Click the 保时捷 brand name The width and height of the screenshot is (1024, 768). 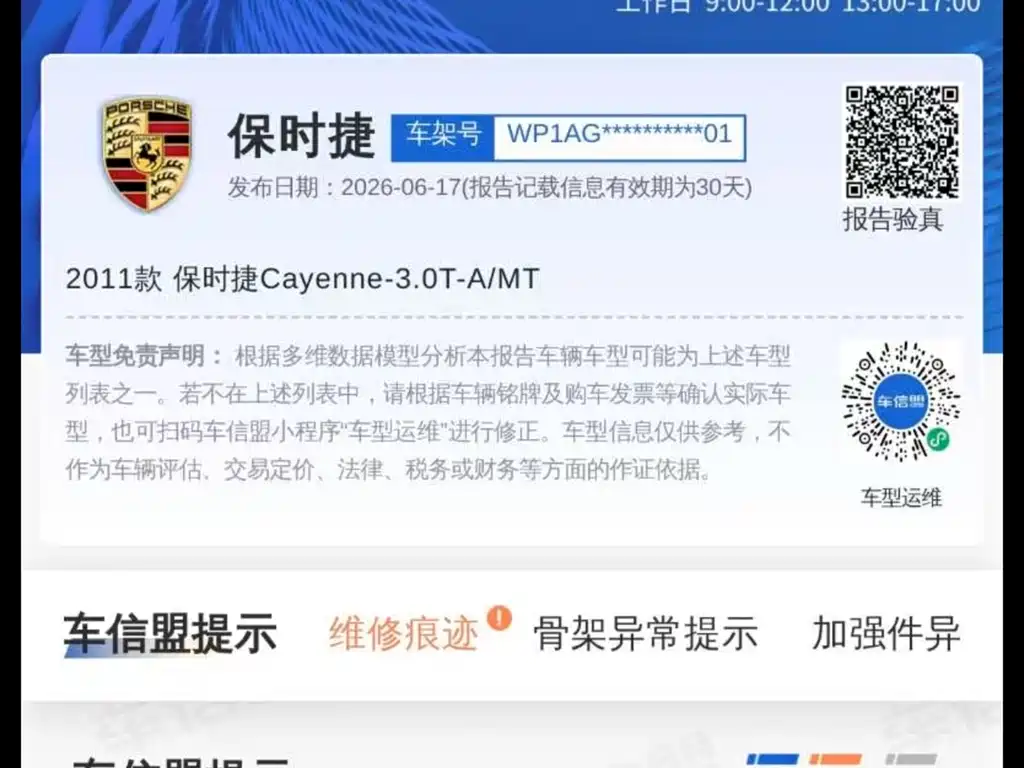pyautogui.click(x=300, y=136)
